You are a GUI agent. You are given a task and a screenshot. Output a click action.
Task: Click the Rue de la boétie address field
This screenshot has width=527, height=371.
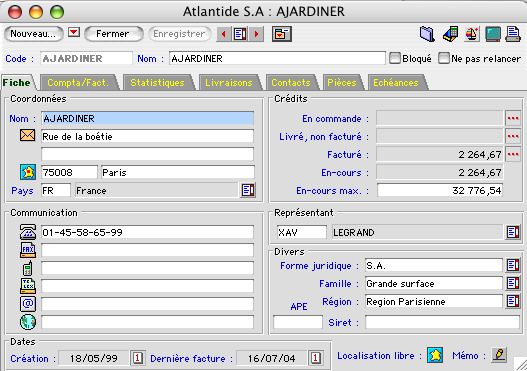148,136
